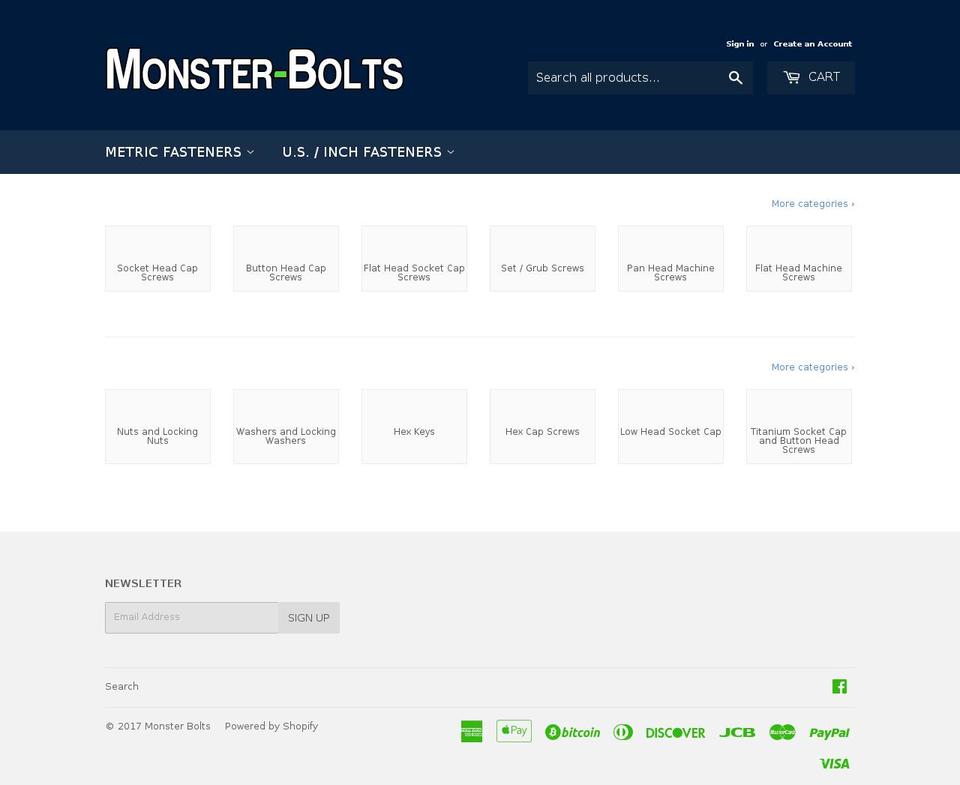Viewport: 960px width, 785px height.
Task: Open Powered by Shopify link
Action: (x=271, y=726)
